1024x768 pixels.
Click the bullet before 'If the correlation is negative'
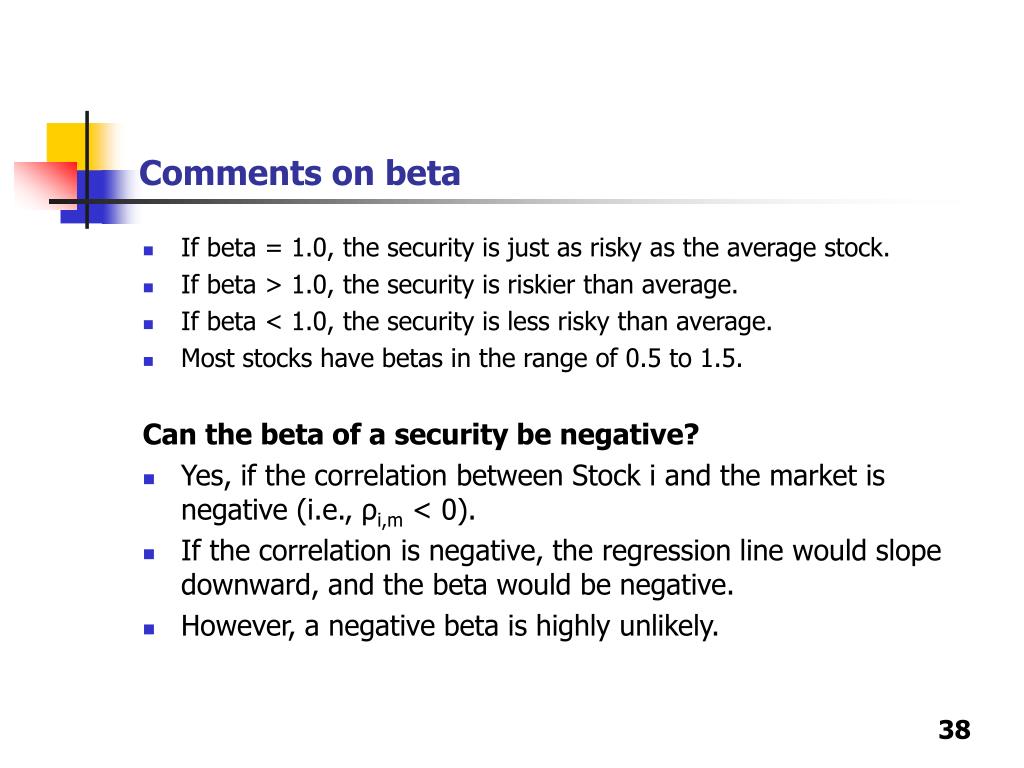pyautogui.click(x=149, y=554)
